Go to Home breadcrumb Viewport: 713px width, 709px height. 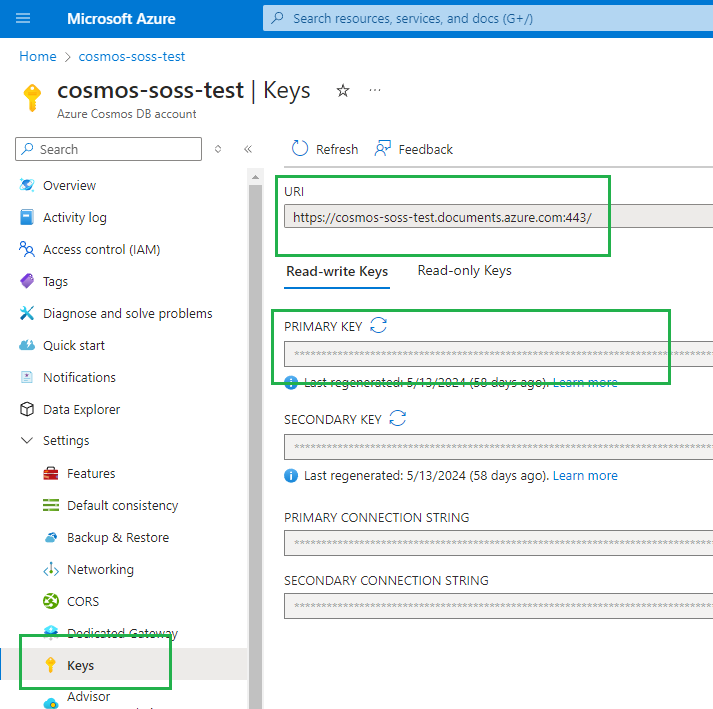pyautogui.click(x=38, y=56)
